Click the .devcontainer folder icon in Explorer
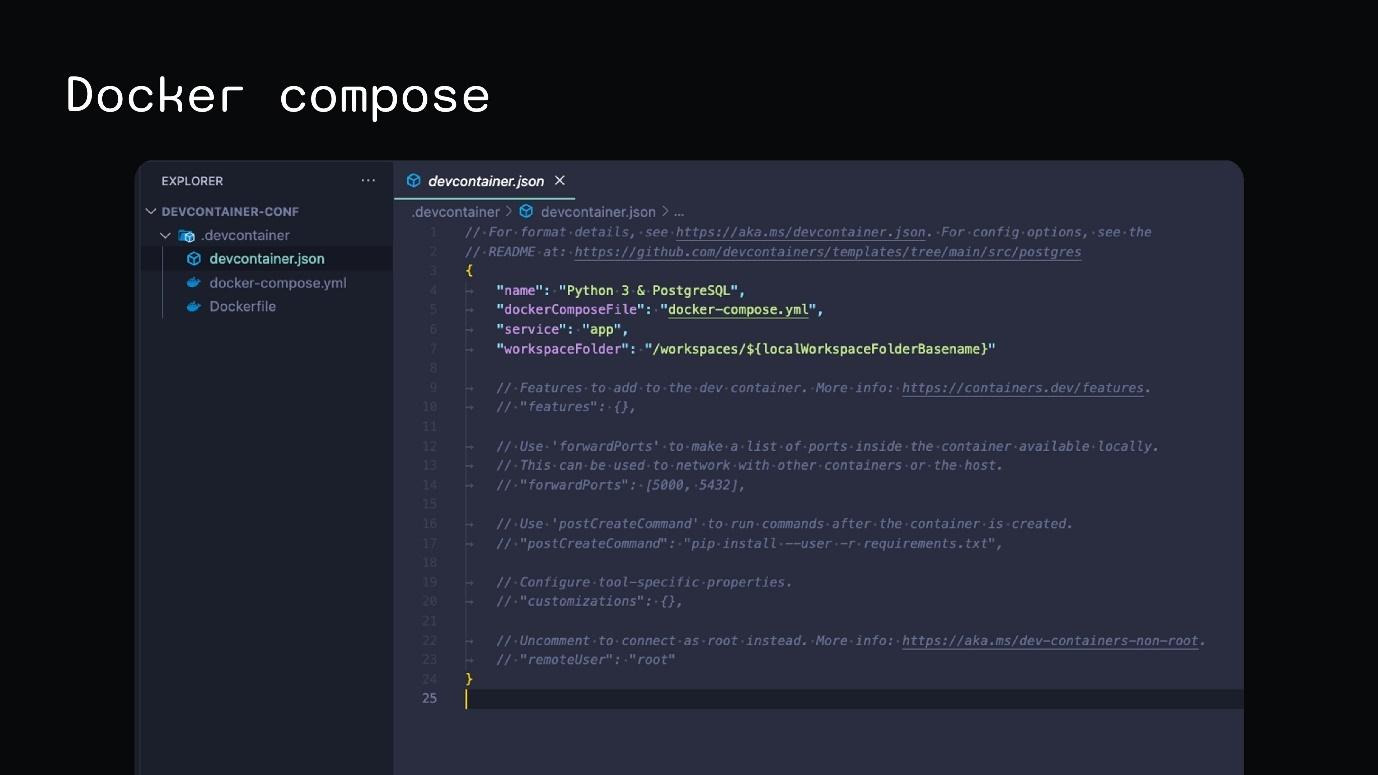Viewport: 1378px width, 775px height. [186, 235]
